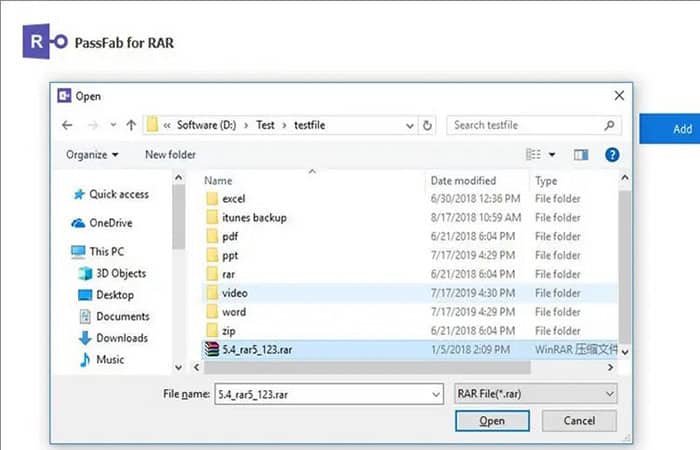Expand the address bar path history
The width and height of the screenshot is (700, 450).
click(x=409, y=126)
